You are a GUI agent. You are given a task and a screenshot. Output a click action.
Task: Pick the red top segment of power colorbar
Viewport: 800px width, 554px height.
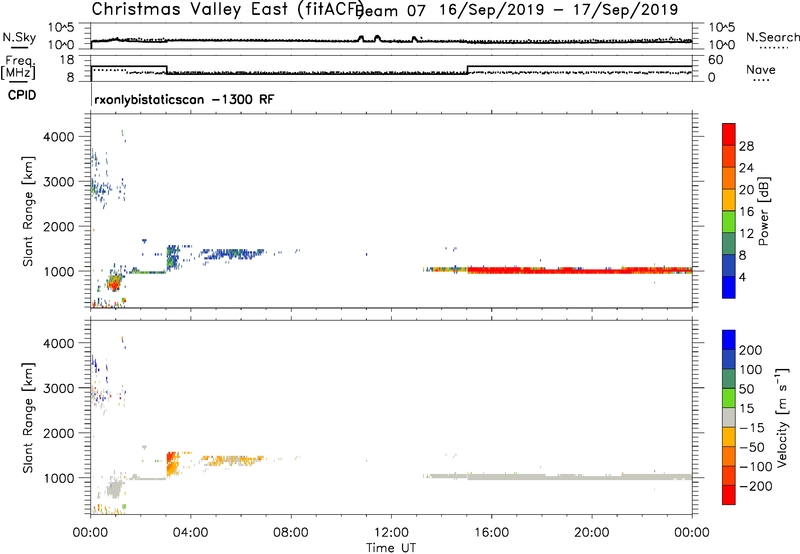[x=729, y=135]
